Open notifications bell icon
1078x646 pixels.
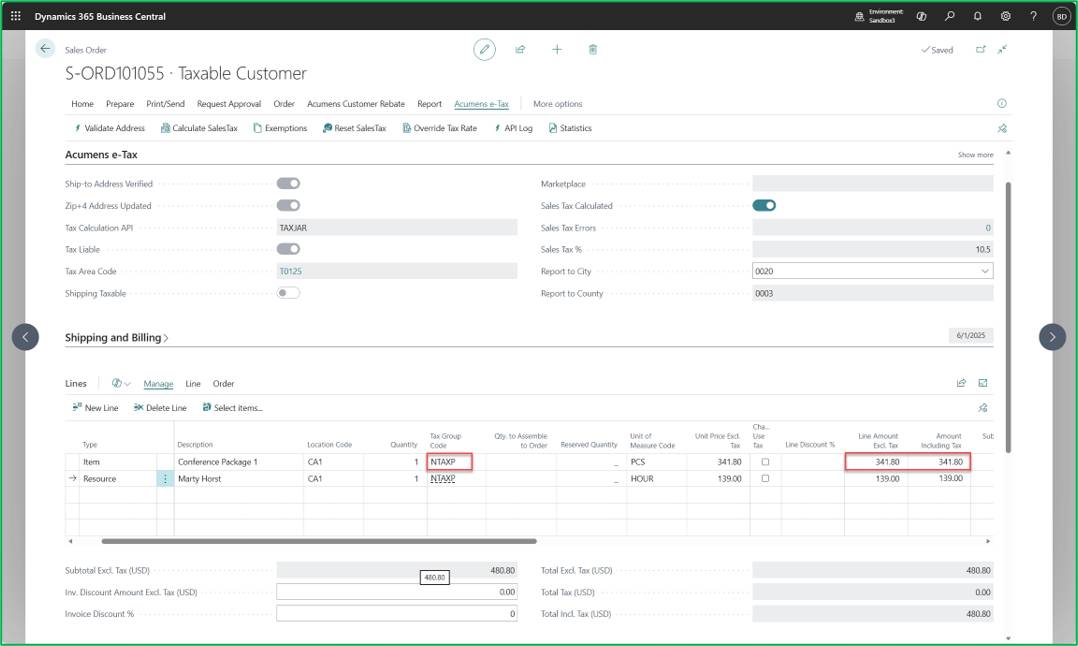pos(978,16)
